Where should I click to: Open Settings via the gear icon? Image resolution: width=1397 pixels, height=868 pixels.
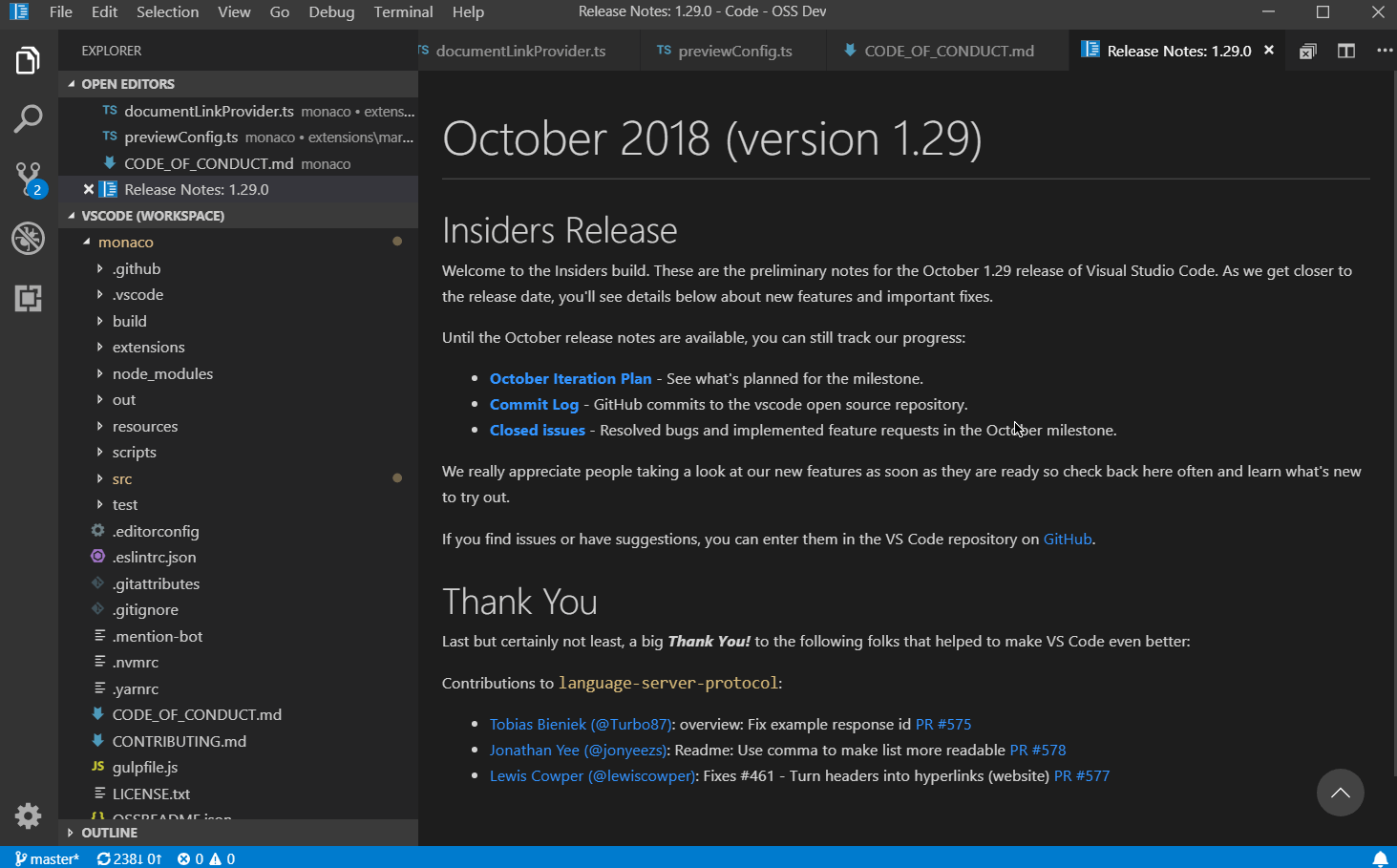[x=29, y=816]
